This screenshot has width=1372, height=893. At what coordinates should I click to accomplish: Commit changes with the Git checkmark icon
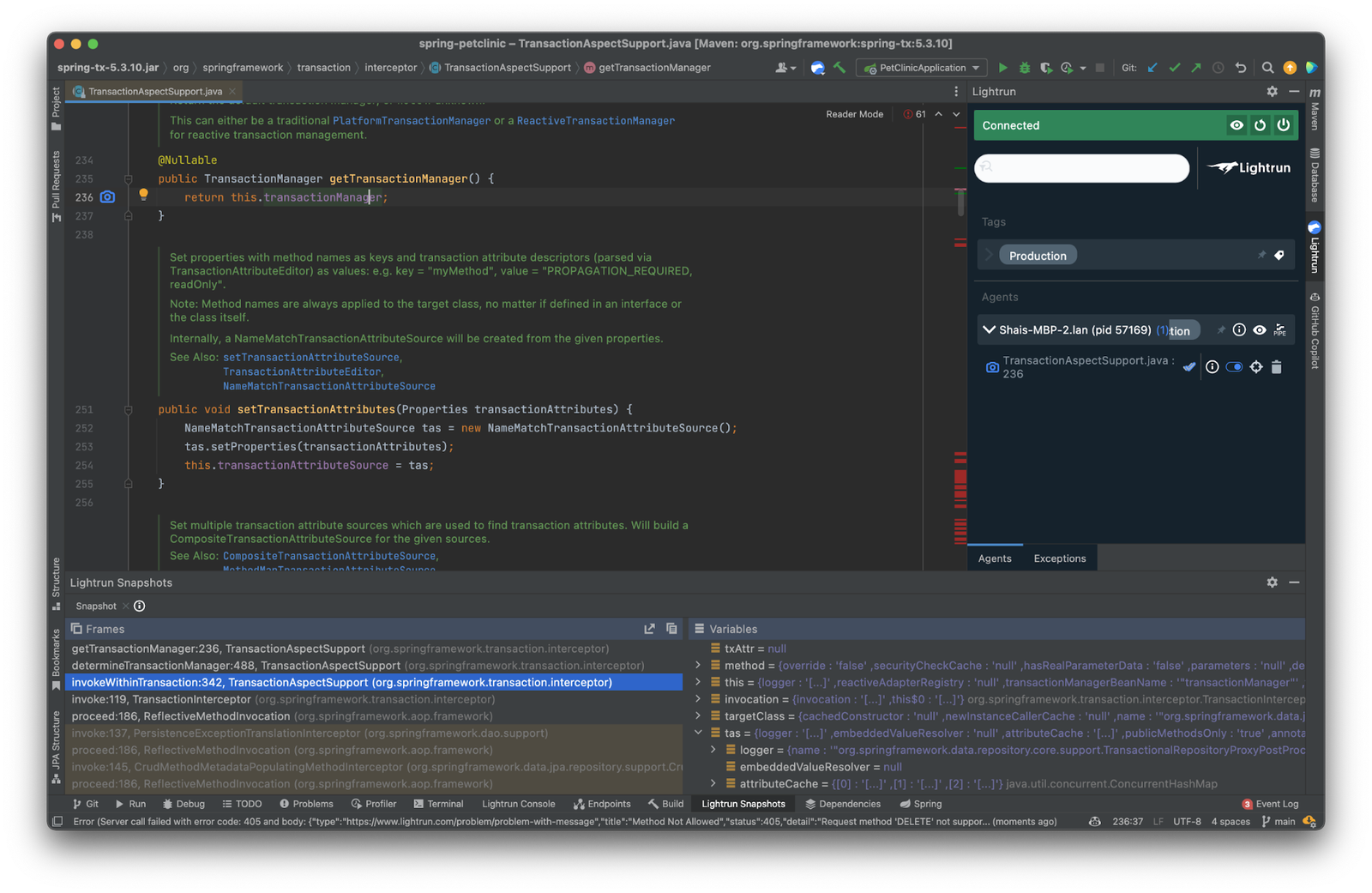tap(1175, 68)
